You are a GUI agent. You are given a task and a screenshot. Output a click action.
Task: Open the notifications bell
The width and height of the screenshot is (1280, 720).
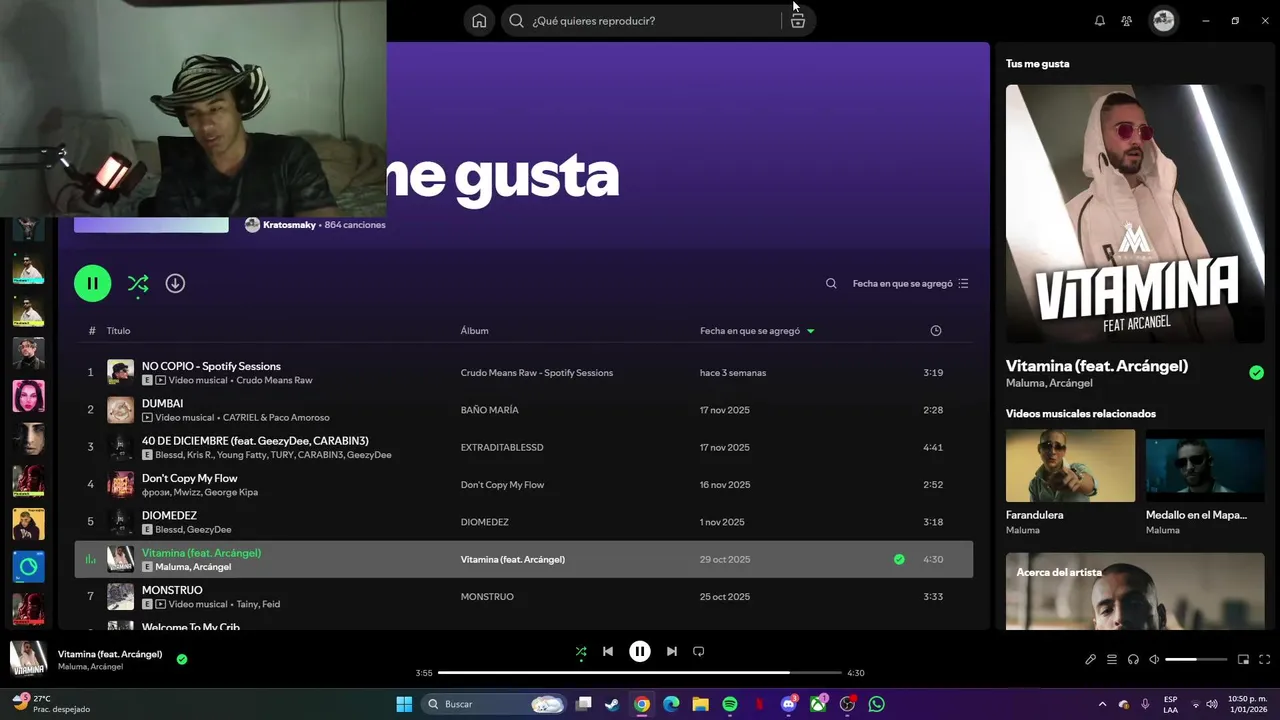click(1100, 21)
